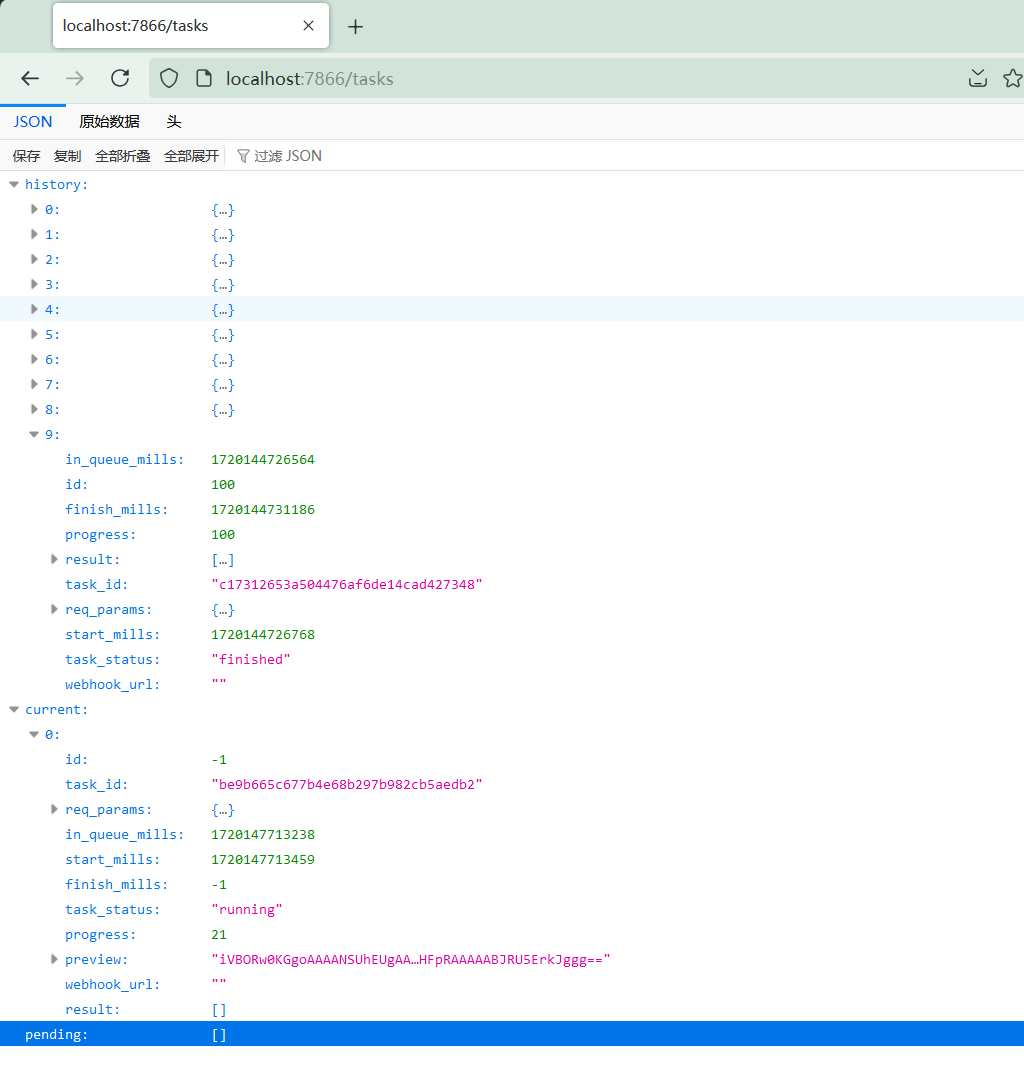The height and width of the screenshot is (1080, 1024).
Task: Close the localhost:7866/tasks tab
Action: 308,26
